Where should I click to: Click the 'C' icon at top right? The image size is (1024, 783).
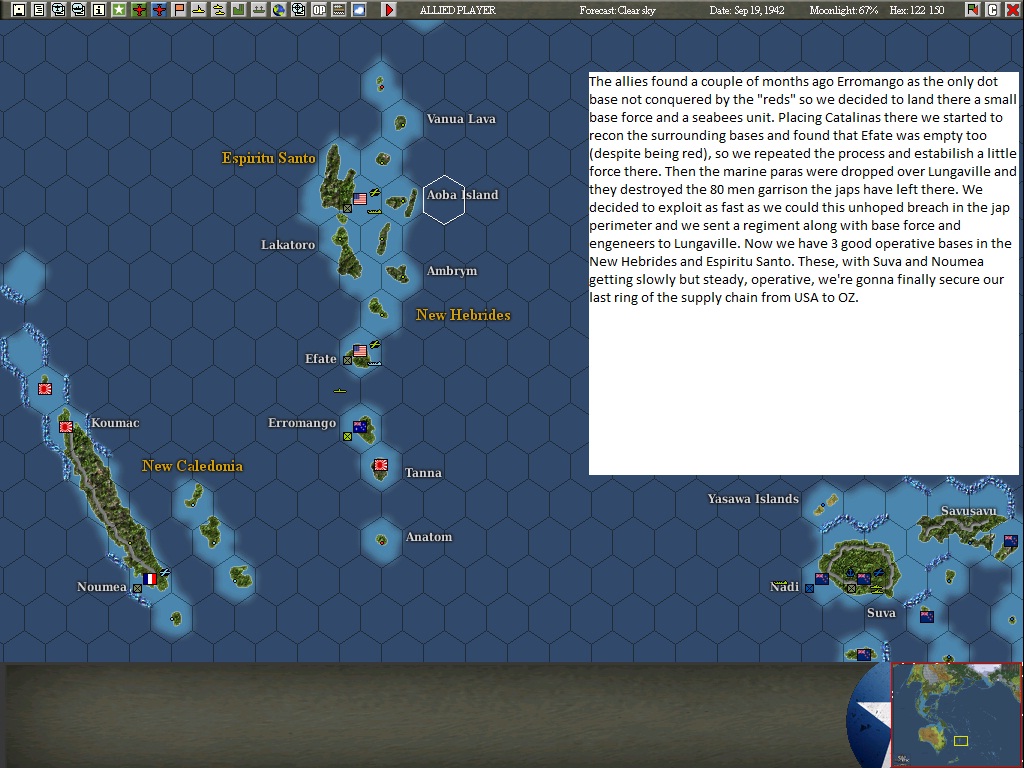point(993,10)
